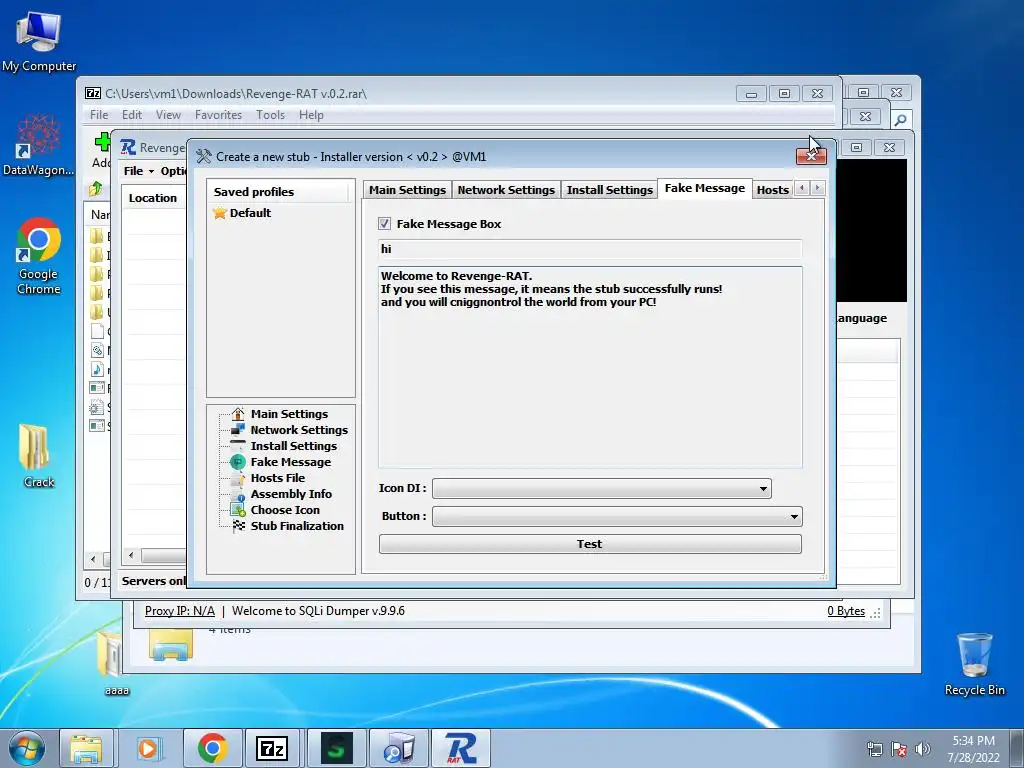Click the green chat icon beside Fake Message
The image size is (1024, 768).
tap(238, 462)
